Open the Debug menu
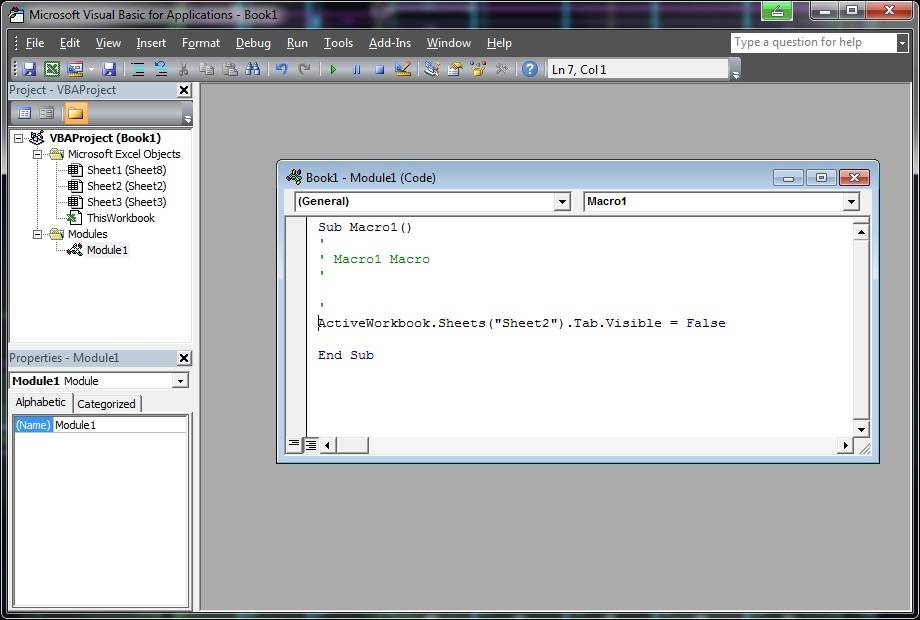Image resolution: width=920 pixels, height=620 pixels. 253,43
